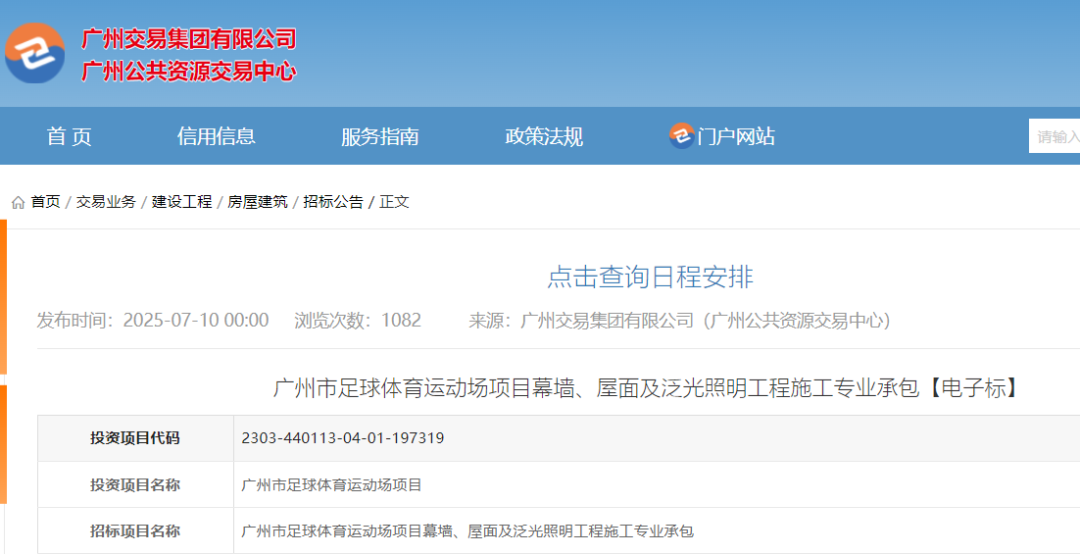Go to 首页 in breadcrumb
Image resolution: width=1080 pixels, height=554 pixels.
click(45, 202)
